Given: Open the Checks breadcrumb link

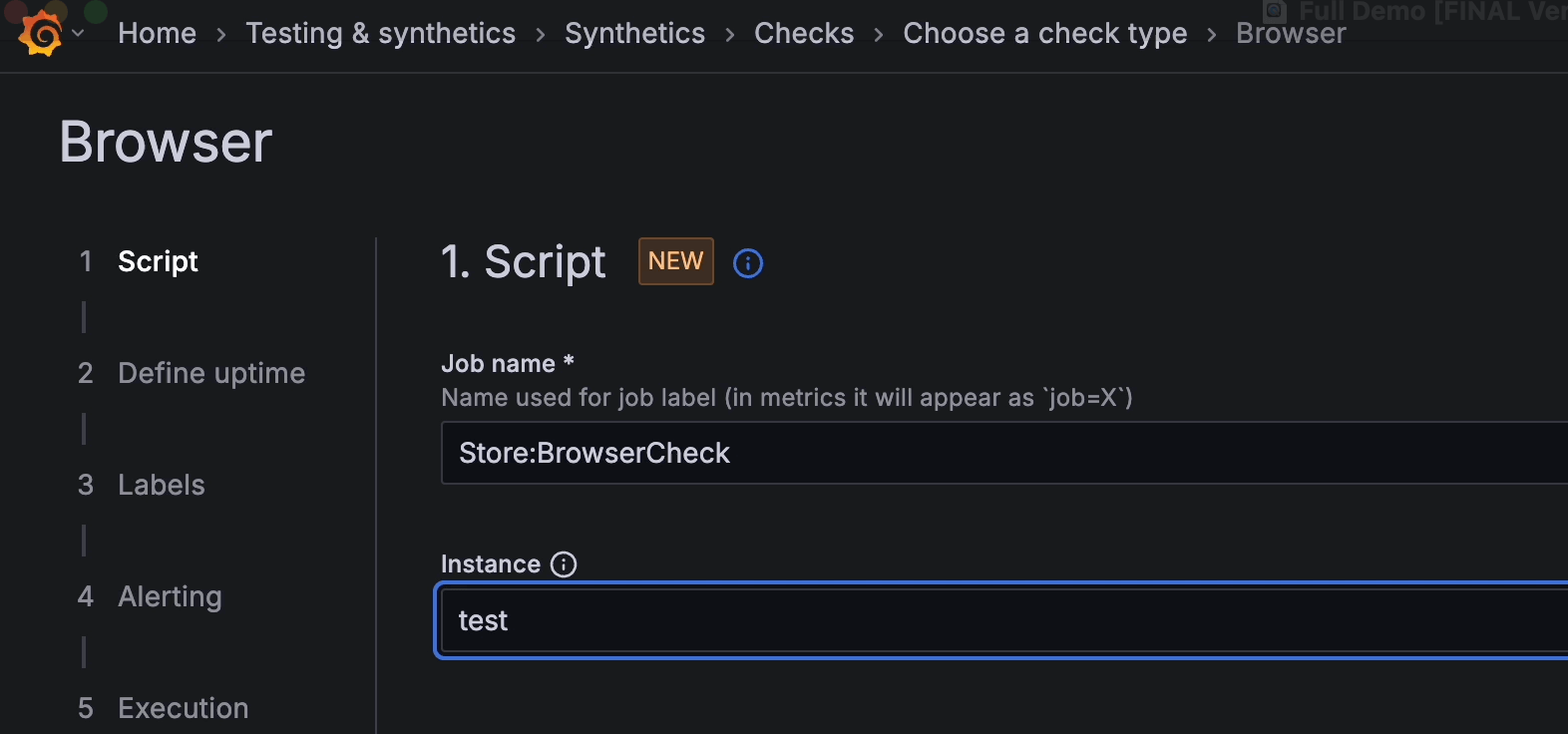Looking at the screenshot, I should click(x=803, y=34).
